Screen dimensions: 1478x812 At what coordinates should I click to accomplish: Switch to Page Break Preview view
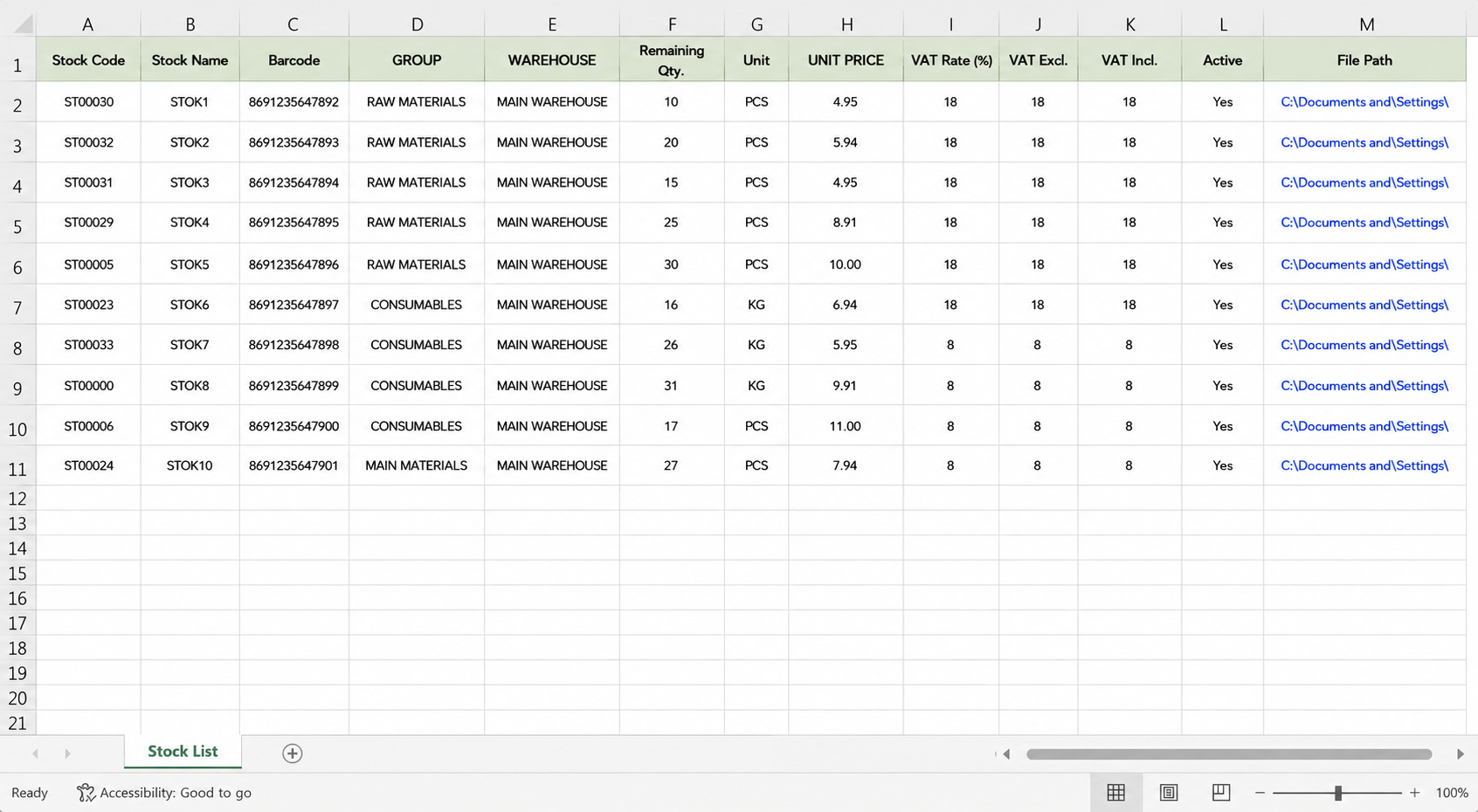point(1221,793)
